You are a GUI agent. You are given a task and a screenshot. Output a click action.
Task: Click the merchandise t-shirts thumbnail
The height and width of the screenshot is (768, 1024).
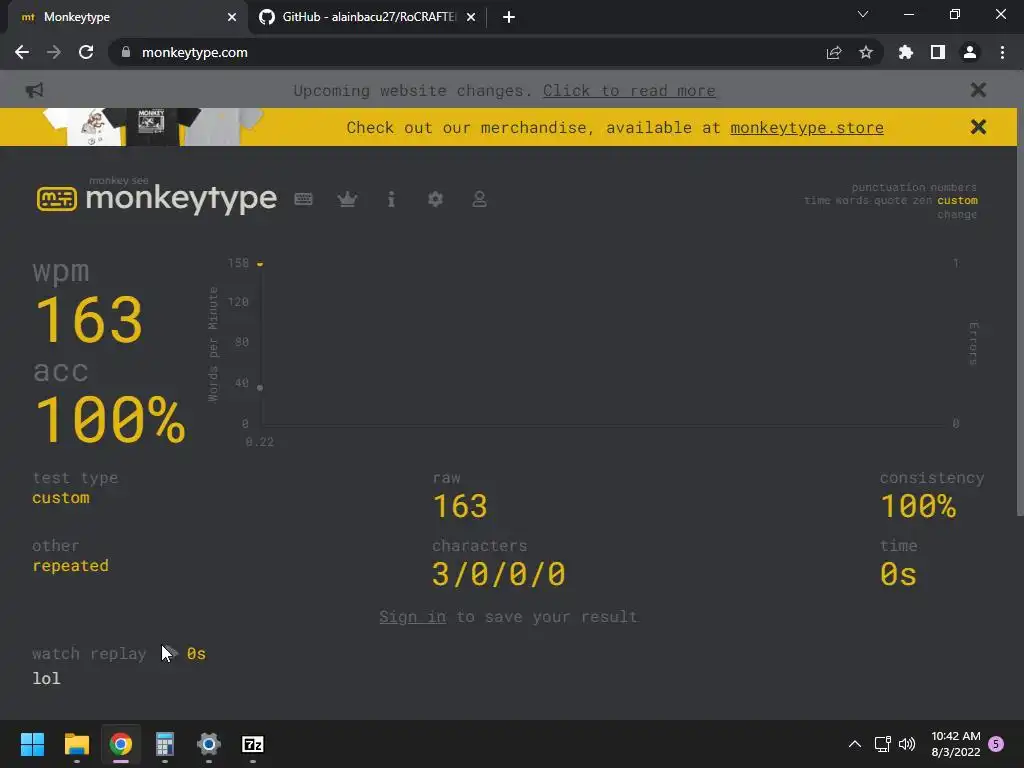[153, 127]
